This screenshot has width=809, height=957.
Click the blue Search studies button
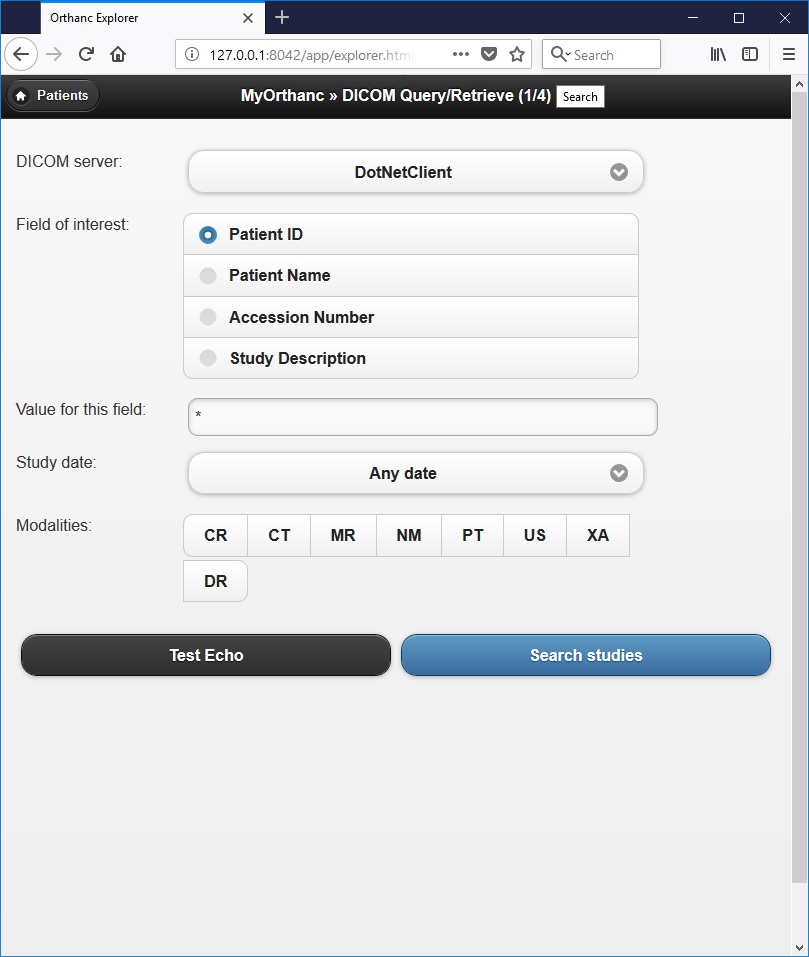coord(586,655)
